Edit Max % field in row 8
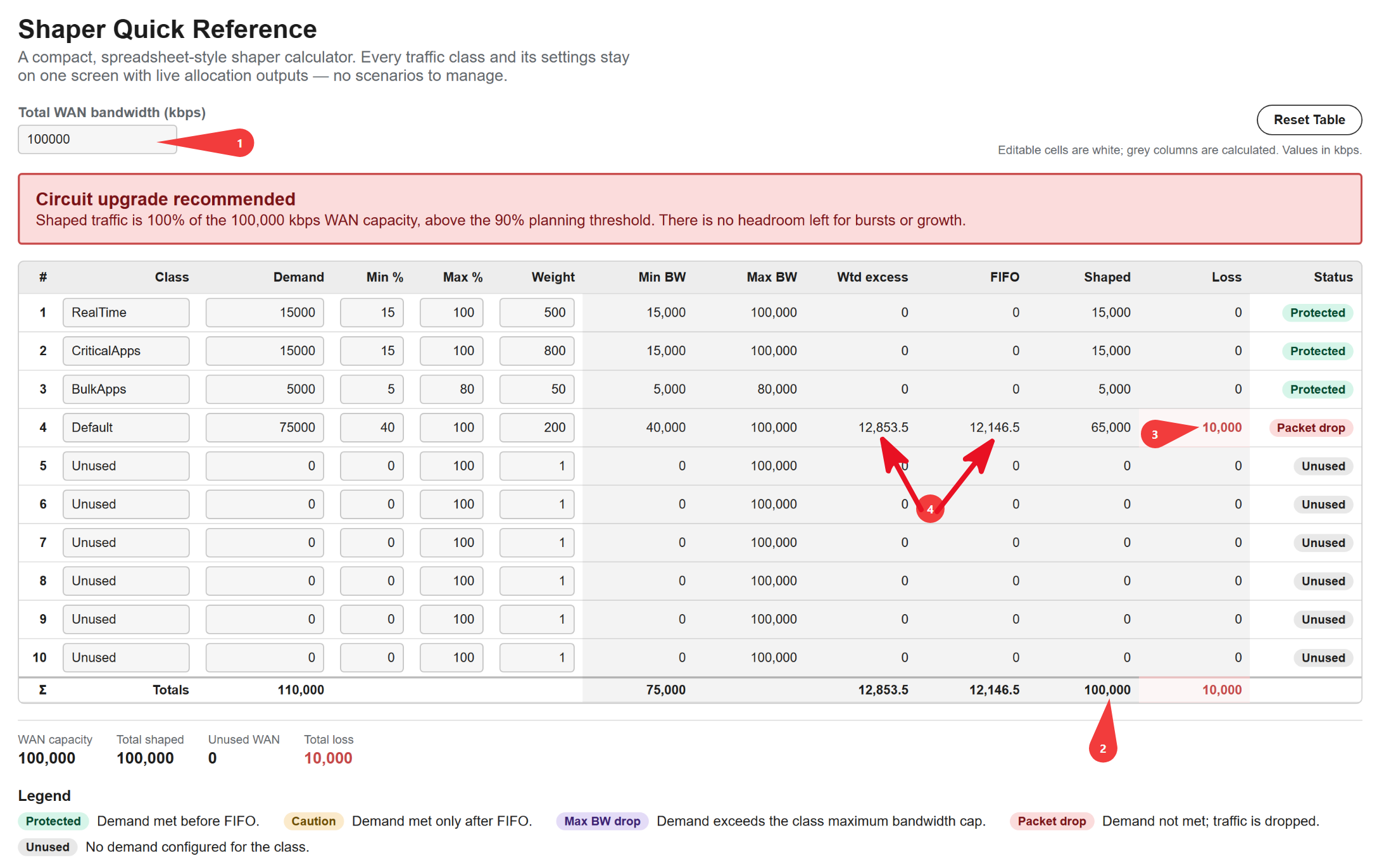The width and height of the screenshot is (1384, 868). coord(451,581)
